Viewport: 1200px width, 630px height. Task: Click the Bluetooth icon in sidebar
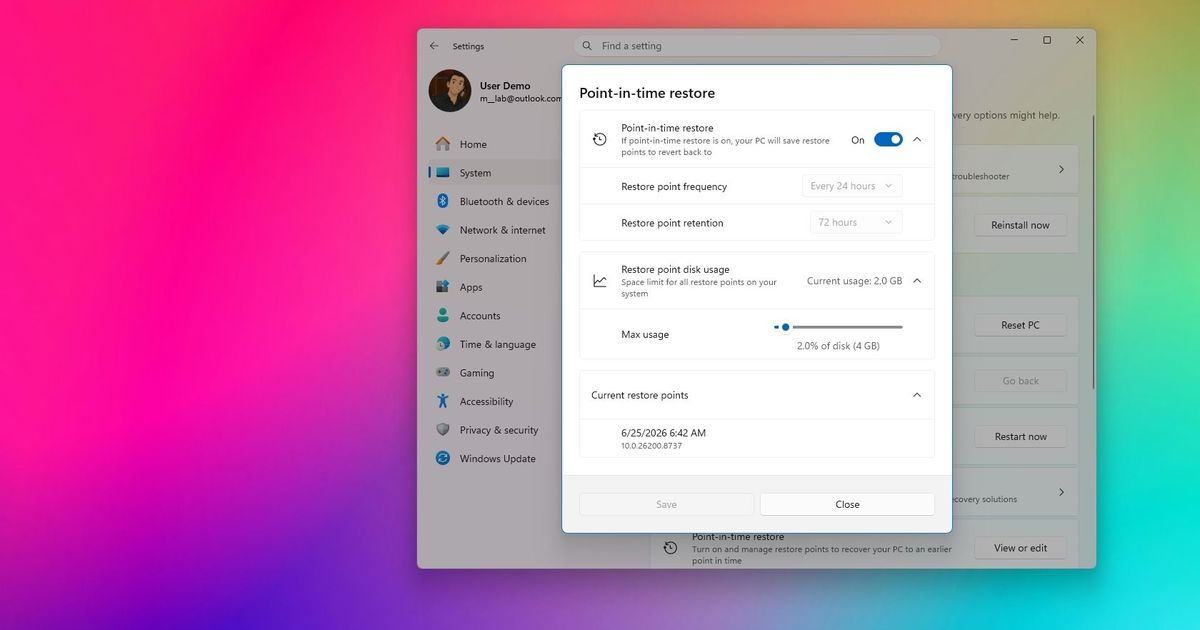pos(443,201)
